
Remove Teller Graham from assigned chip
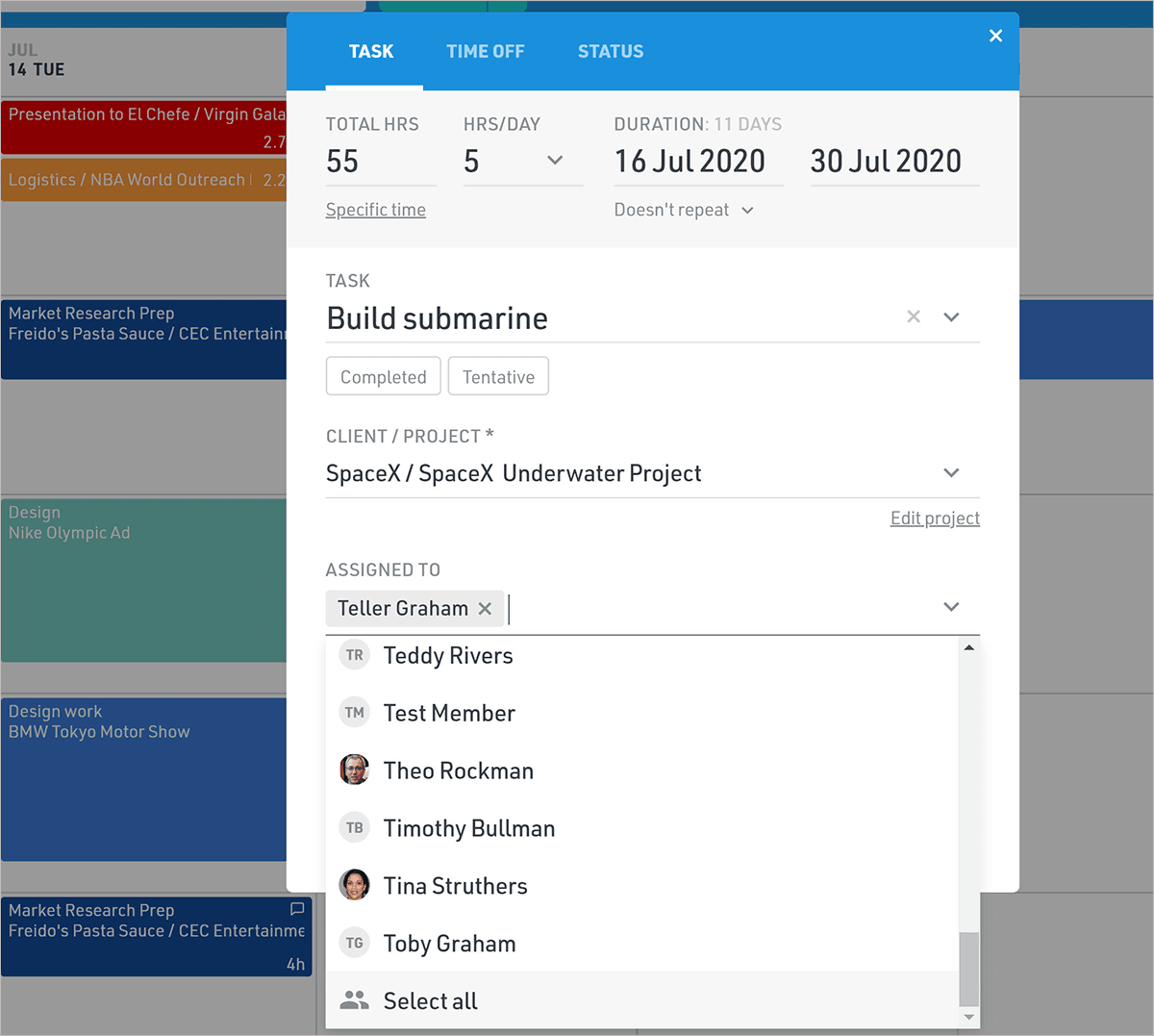485,608
